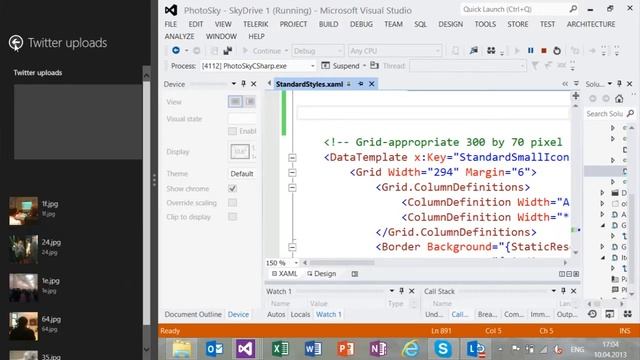The image size is (640, 360).
Task: Pin the Watch 1 panel
Action: pos(401,291)
